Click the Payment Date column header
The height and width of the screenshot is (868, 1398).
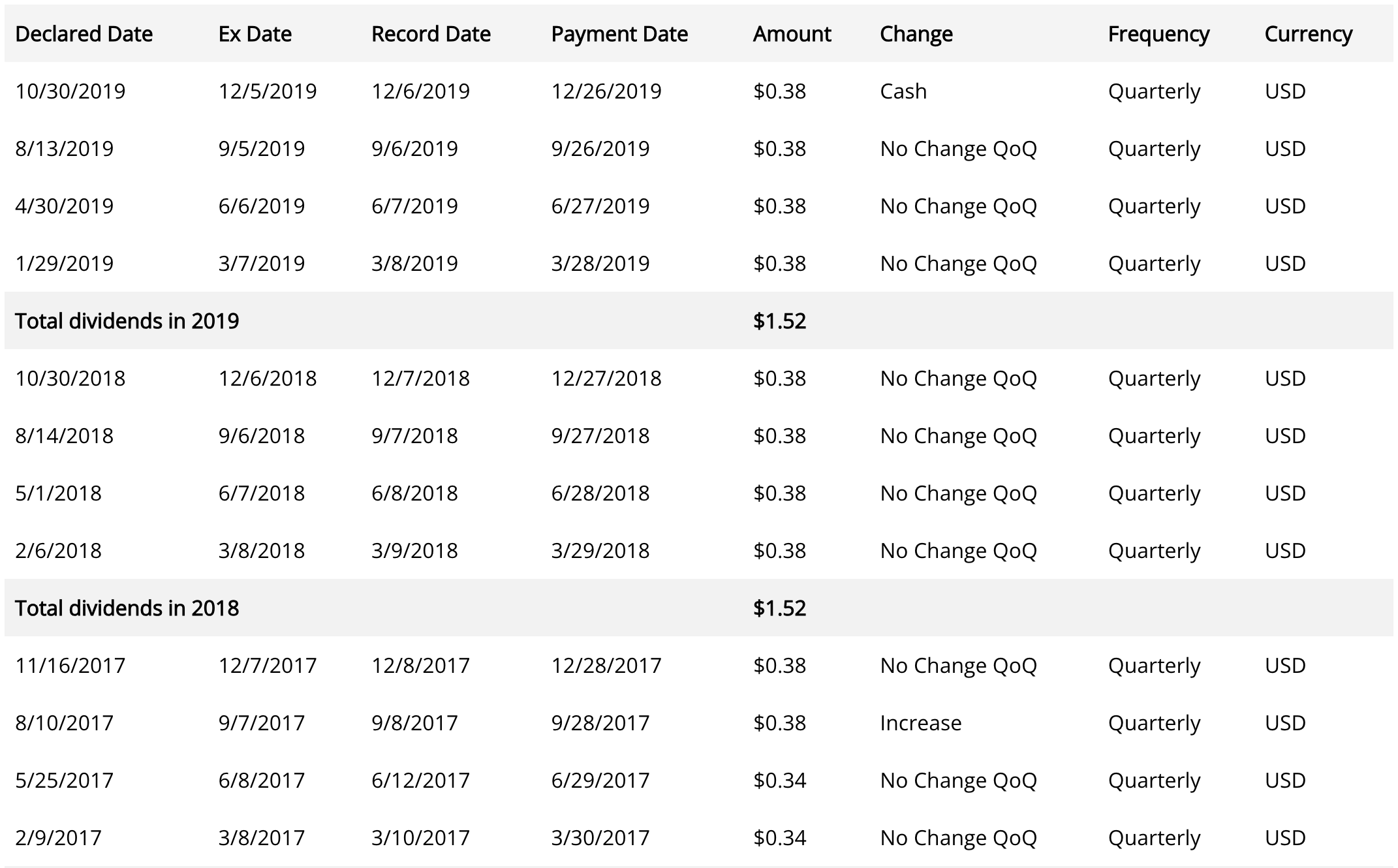(x=619, y=34)
